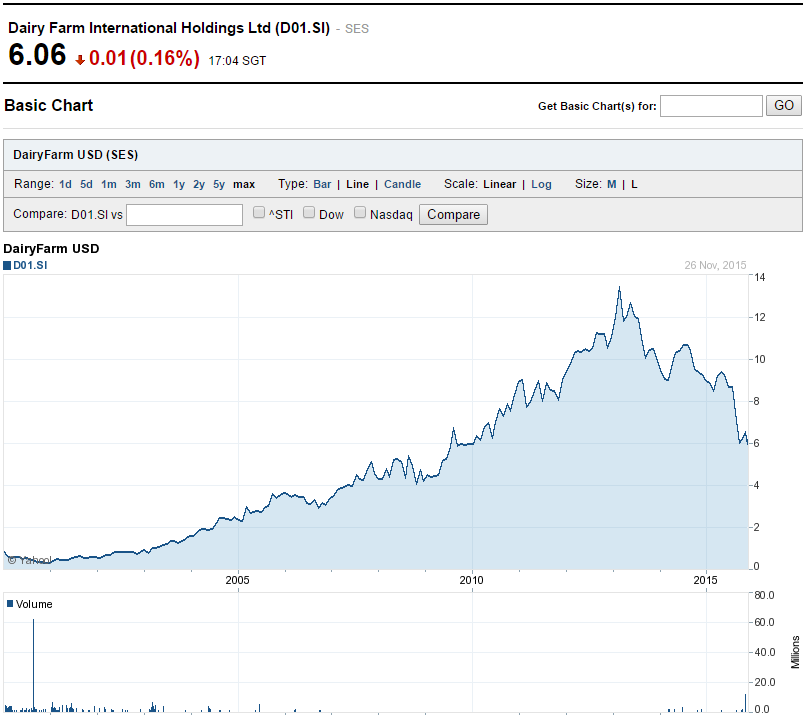Click the blue Volume legend swatch
Image resolution: width=807 pixels, height=720 pixels.
tap(10, 603)
